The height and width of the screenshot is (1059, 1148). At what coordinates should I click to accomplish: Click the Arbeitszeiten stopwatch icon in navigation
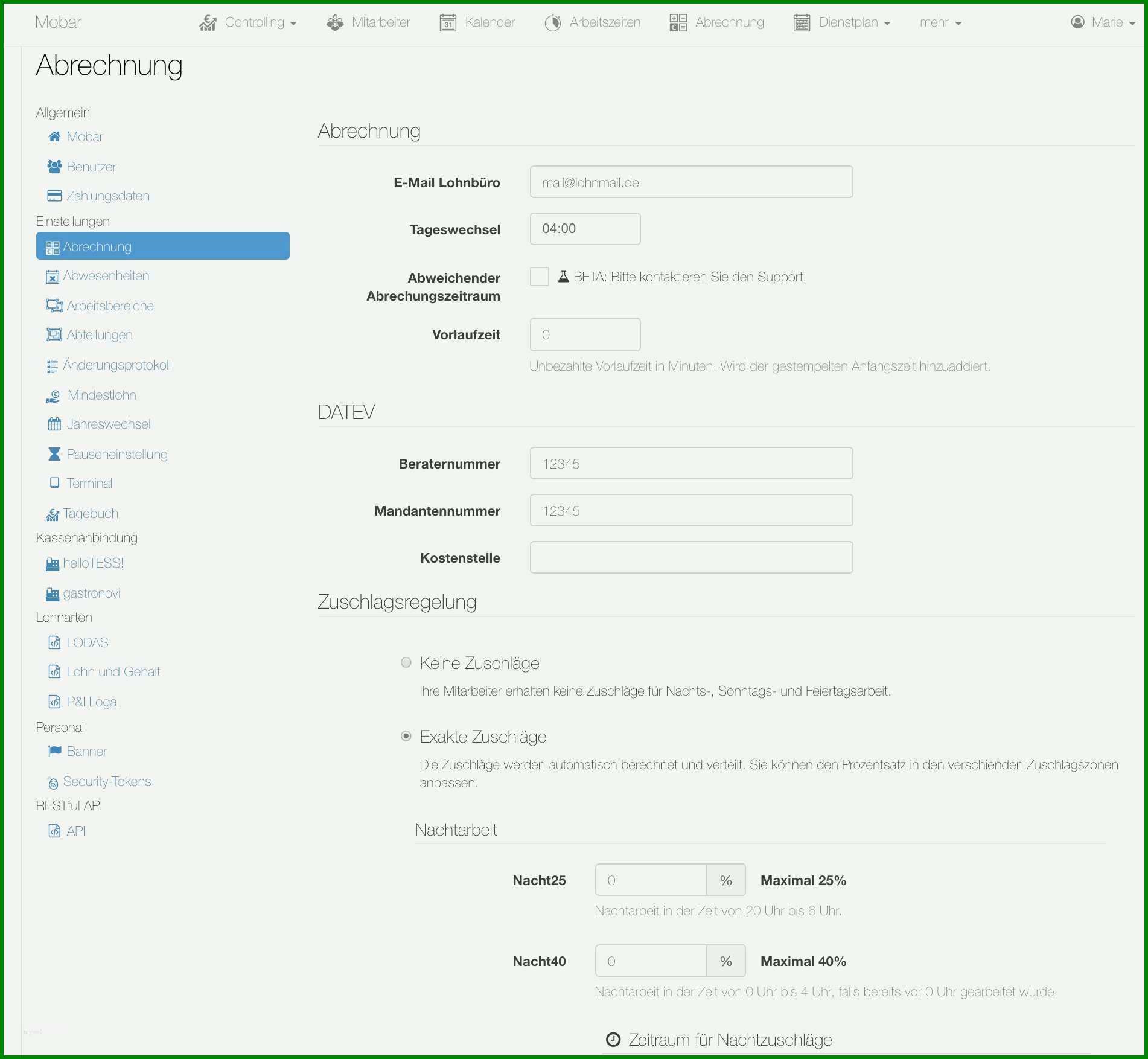(x=553, y=23)
